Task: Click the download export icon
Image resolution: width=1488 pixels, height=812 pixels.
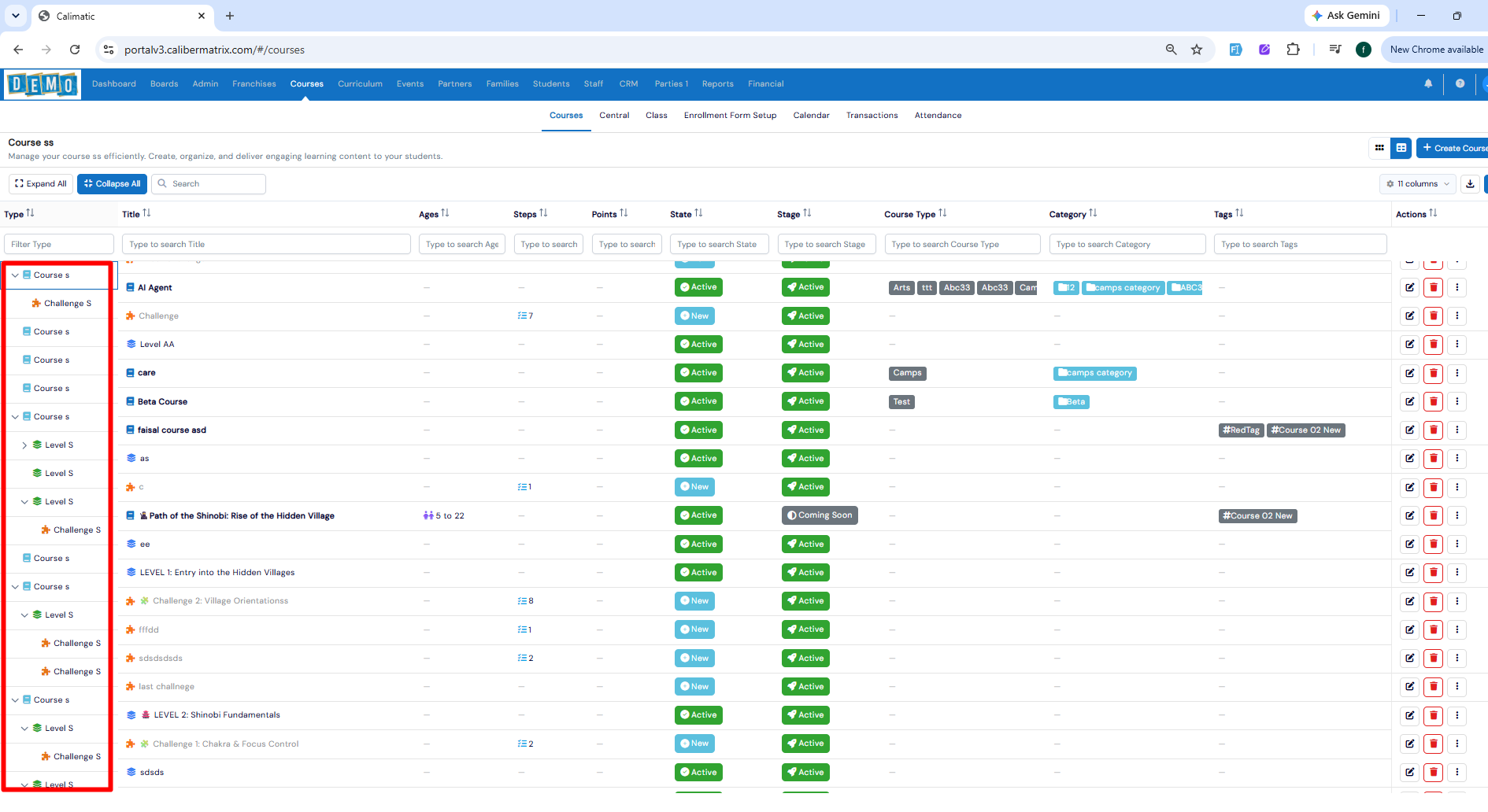Action: pyautogui.click(x=1470, y=184)
